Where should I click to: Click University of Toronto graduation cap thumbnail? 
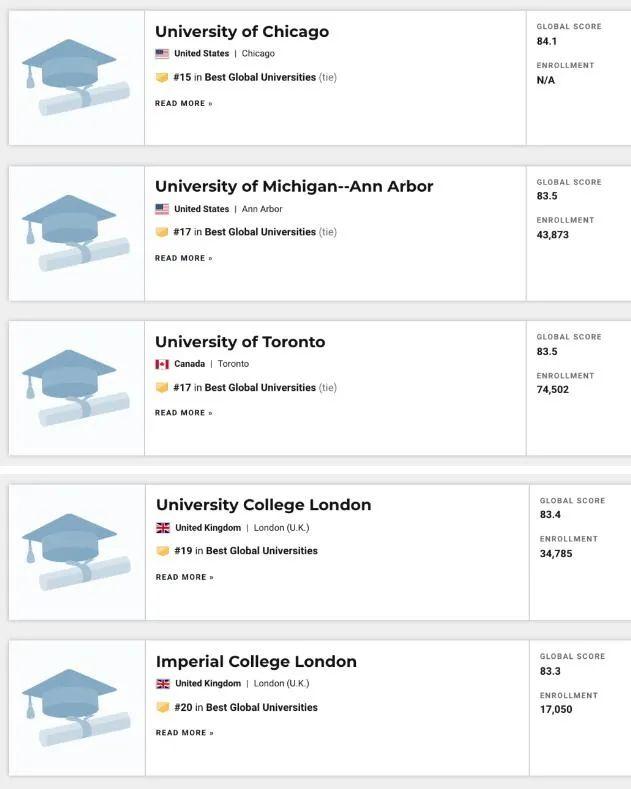tap(75, 387)
